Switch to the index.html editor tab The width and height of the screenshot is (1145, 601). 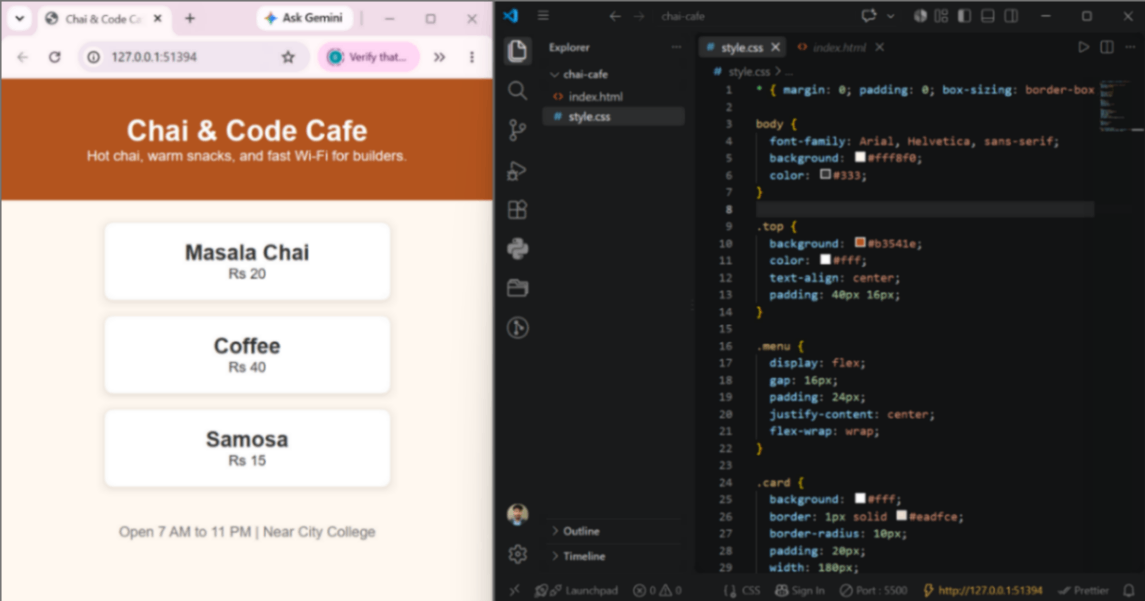(x=840, y=47)
